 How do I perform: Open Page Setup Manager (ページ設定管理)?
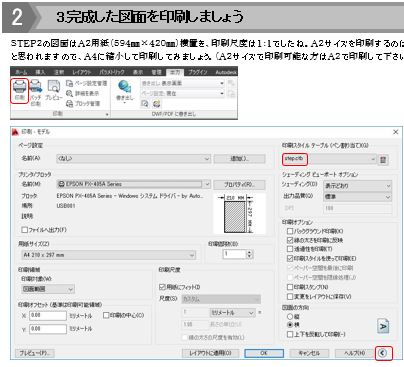click(86, 83)
